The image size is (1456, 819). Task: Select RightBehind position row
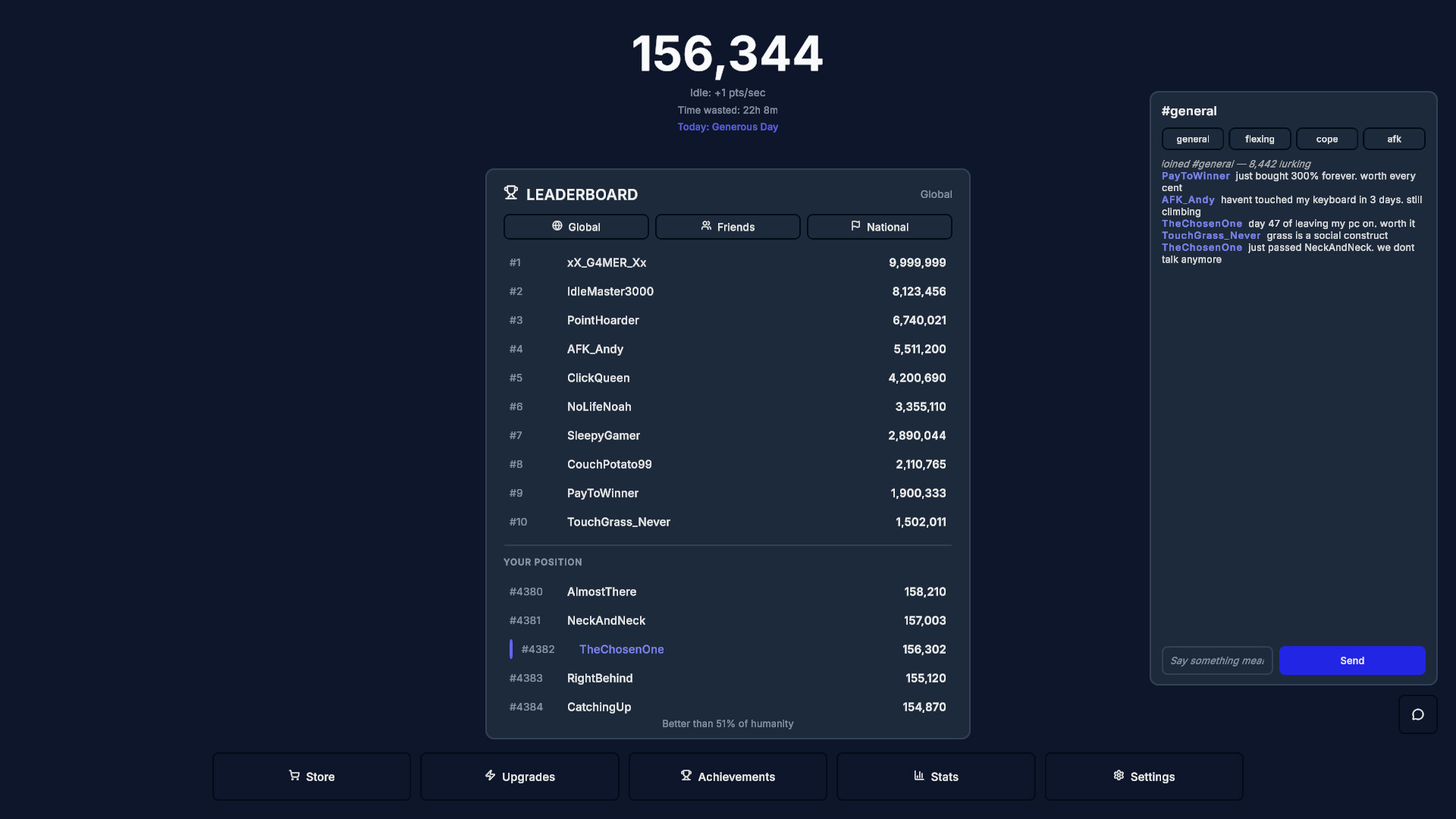728,678
